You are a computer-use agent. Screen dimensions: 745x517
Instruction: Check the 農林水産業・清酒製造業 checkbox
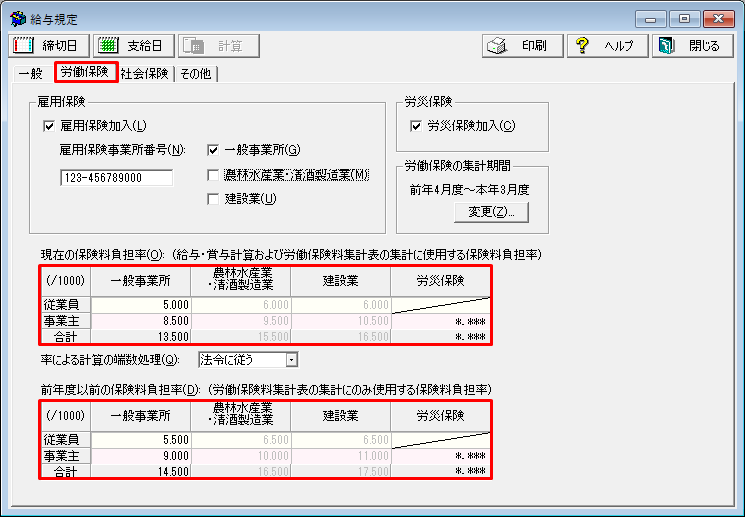213,175
